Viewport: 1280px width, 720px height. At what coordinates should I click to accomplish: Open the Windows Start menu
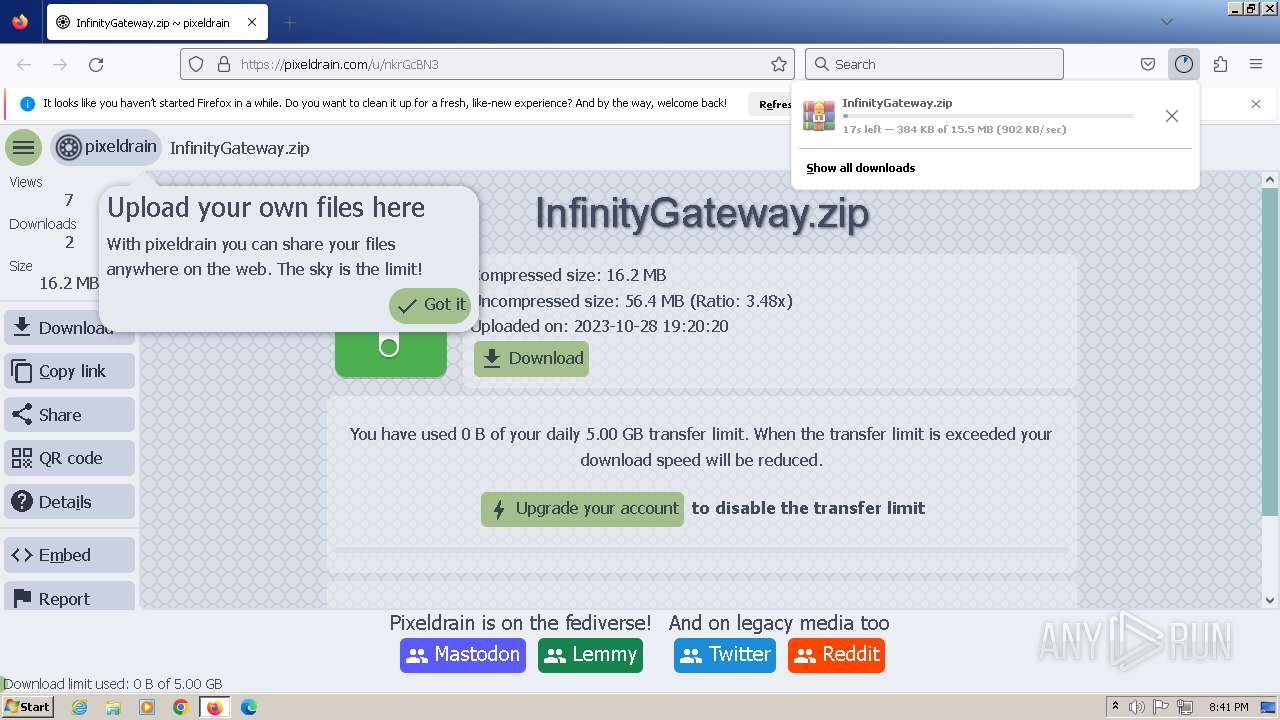pyautogui.click(x=28, y=707)
